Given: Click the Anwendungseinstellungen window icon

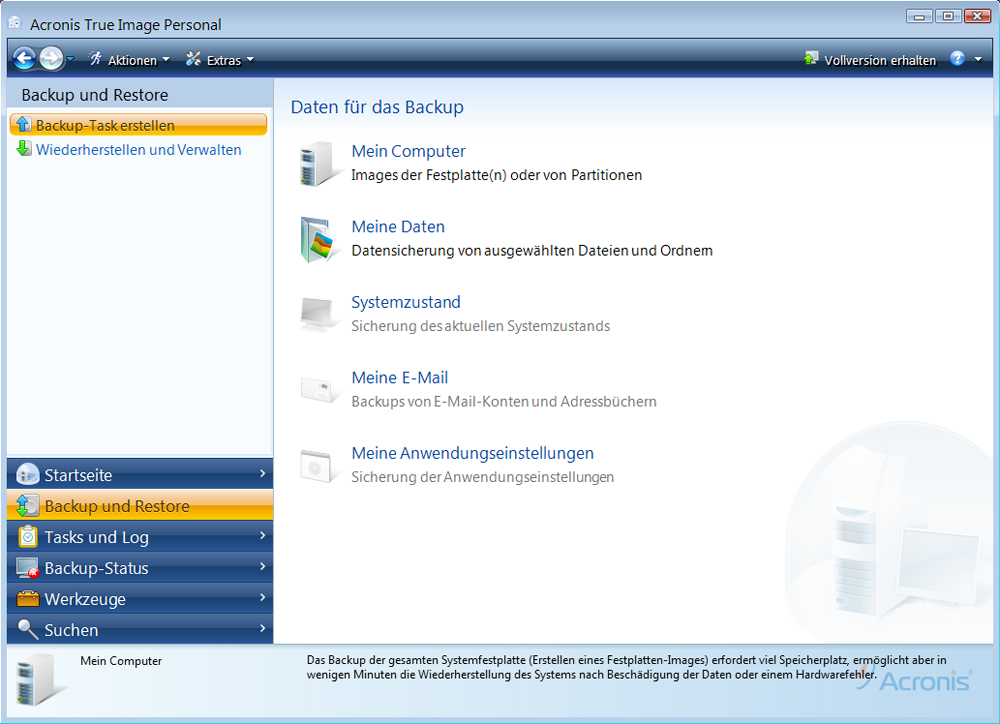Looking at the screenshot, I should 318,466.
